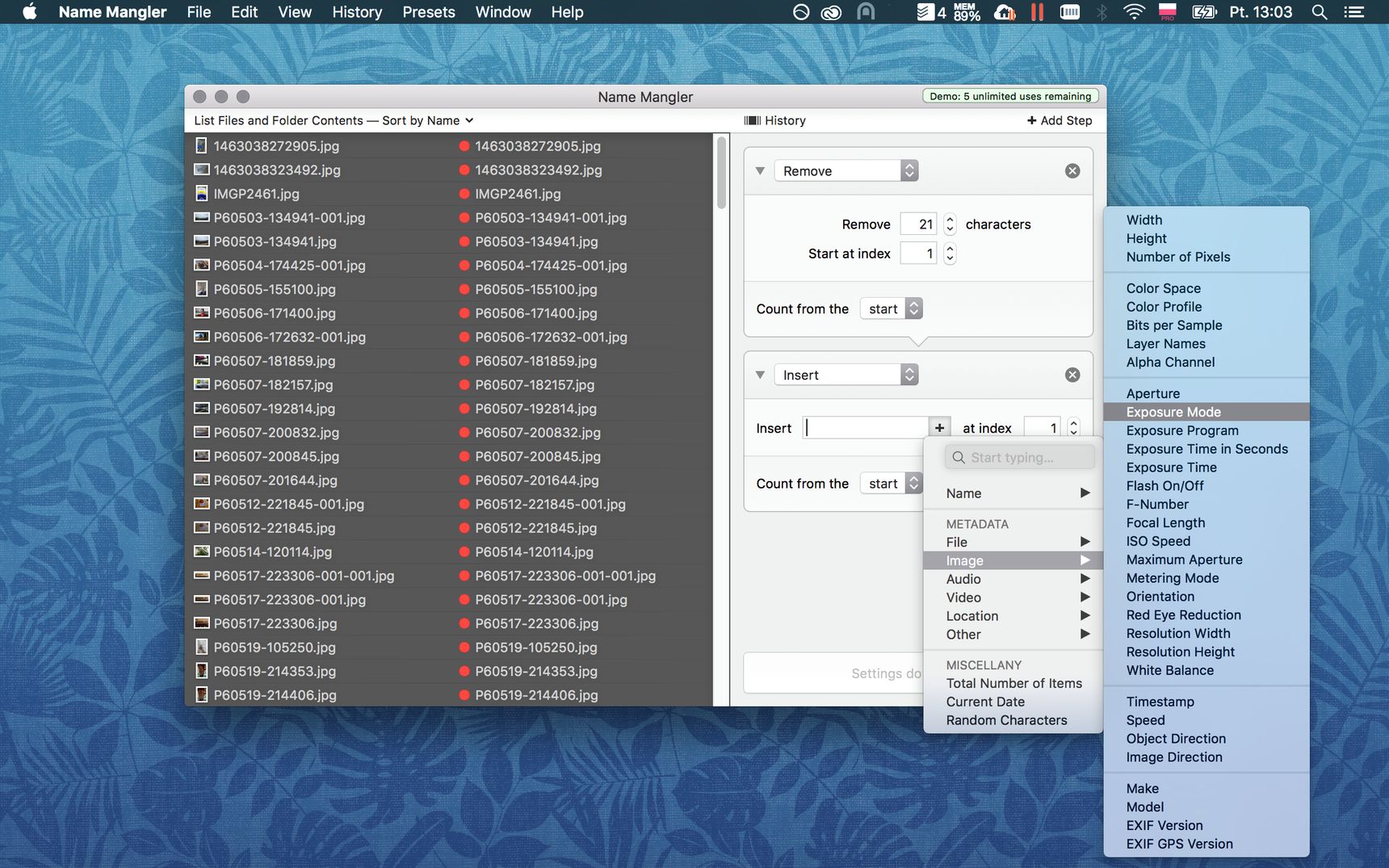The image size is (1389, 868).
Task: Click the file list vertical scrollbar
Action: click(721, 174)
